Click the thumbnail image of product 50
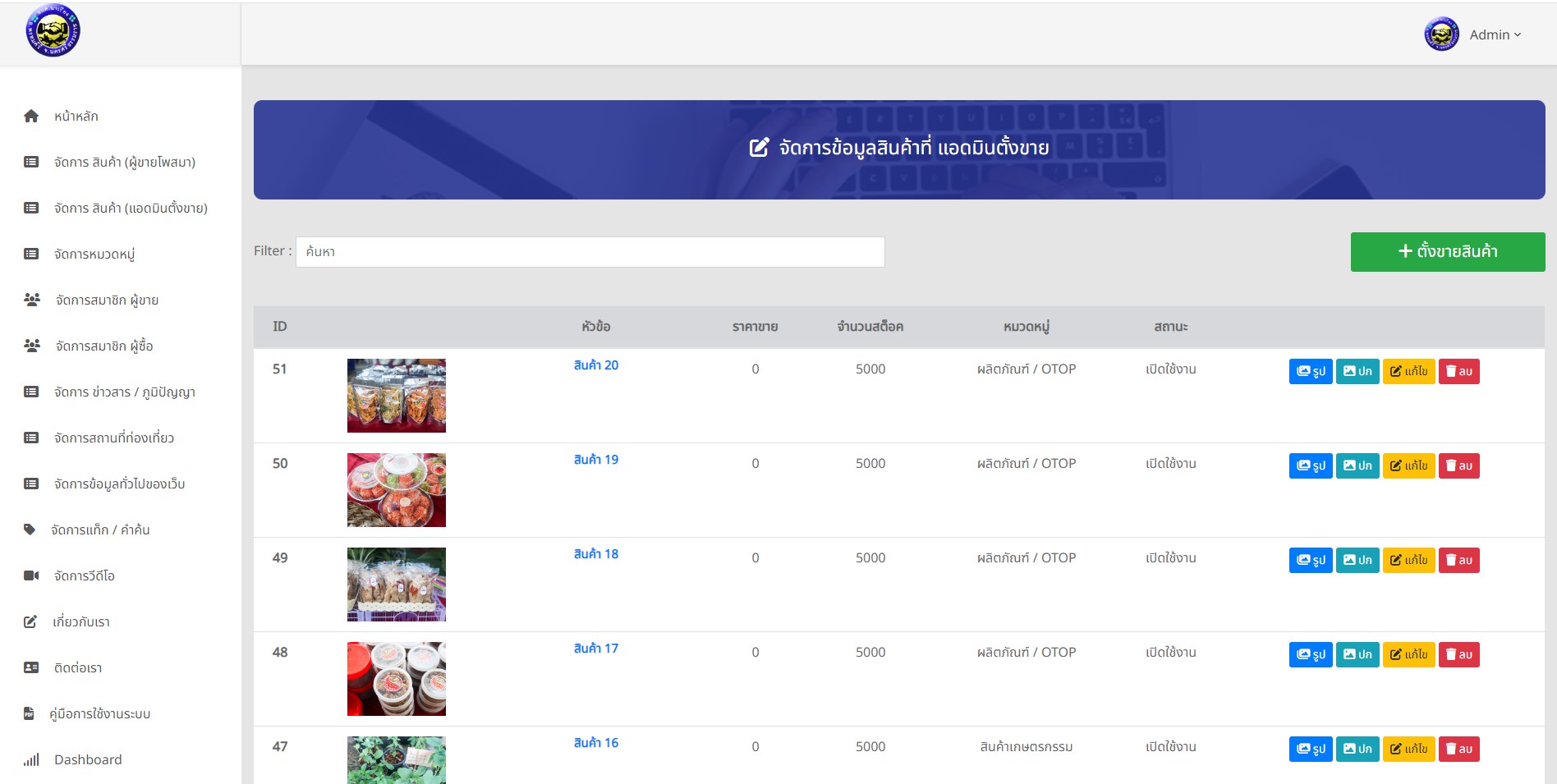 click(396, 490)
